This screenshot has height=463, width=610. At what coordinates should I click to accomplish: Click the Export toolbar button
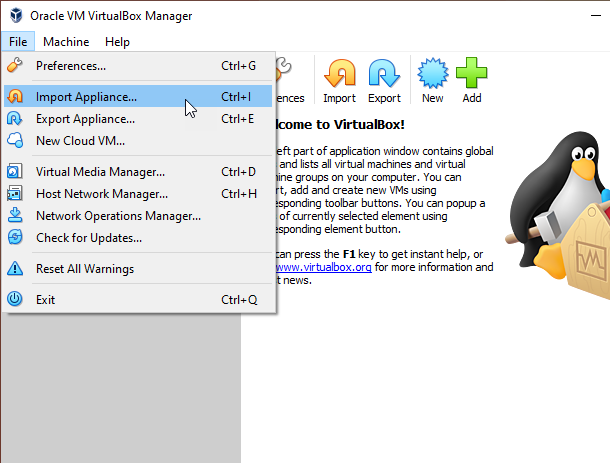click(384, 81)
